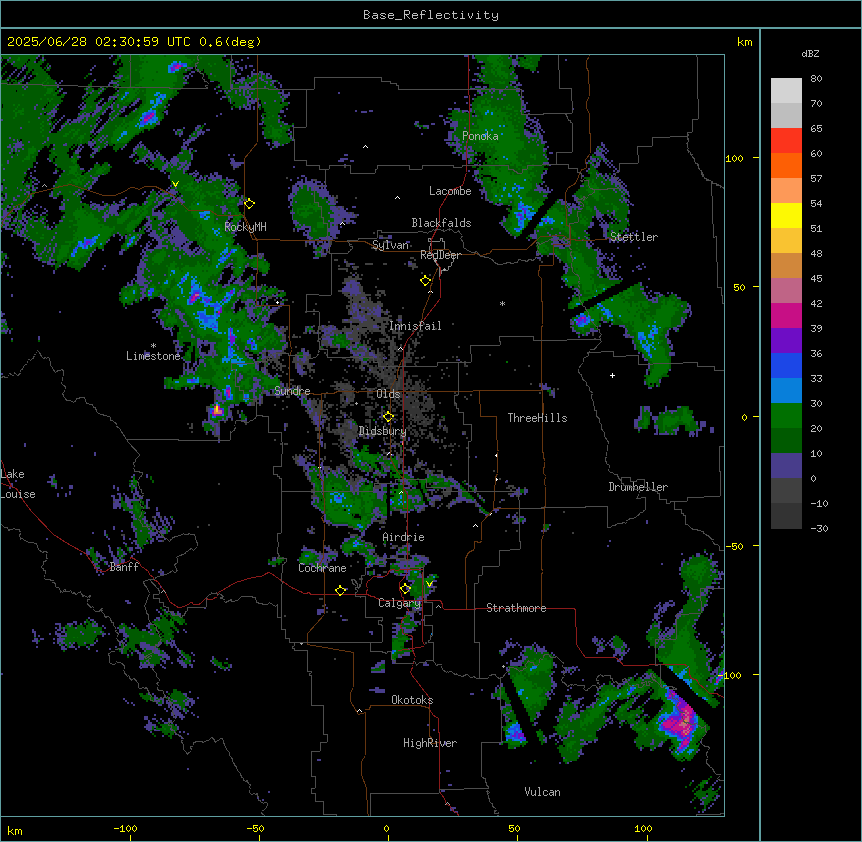This screenshot has width=862, height=842.
Task: Click the Ponoka city label
Action: click(480, 136)
